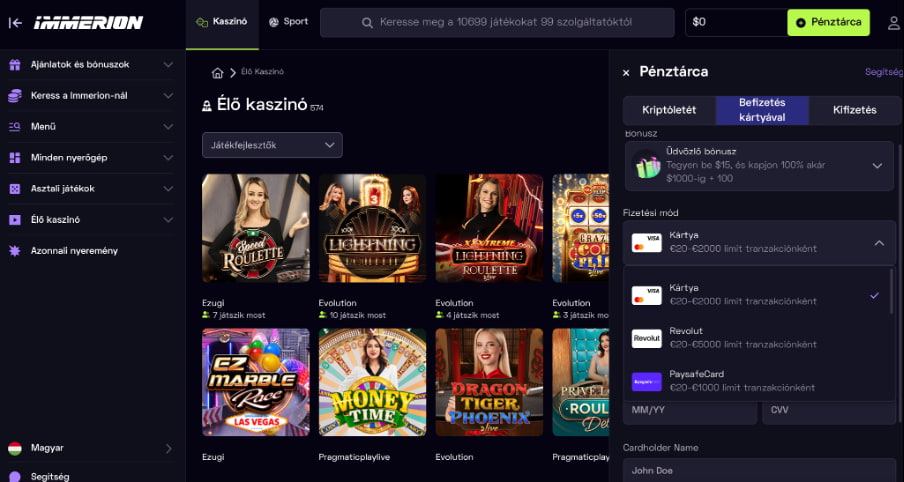904x482 pixels.
Task: Open the Segítség link in wallet panel
Action: pos(884,72)
